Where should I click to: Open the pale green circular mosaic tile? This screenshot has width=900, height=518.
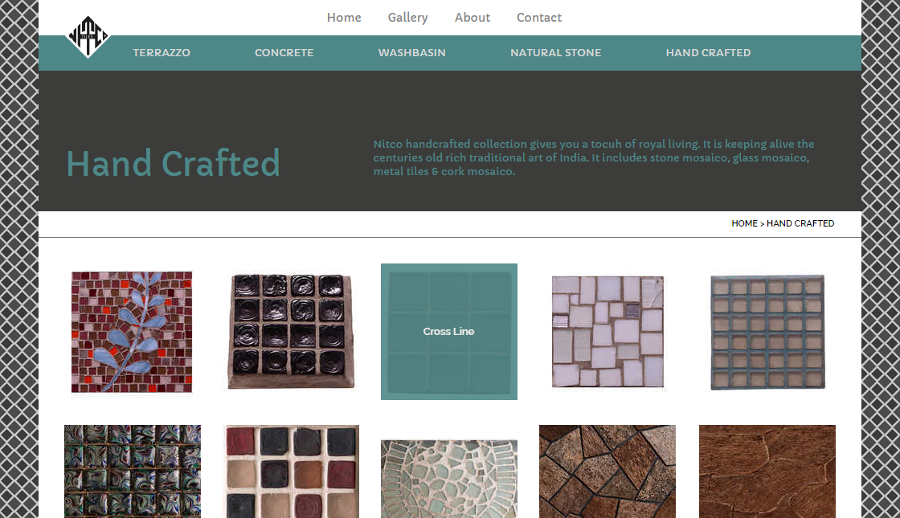coord(449,479)
